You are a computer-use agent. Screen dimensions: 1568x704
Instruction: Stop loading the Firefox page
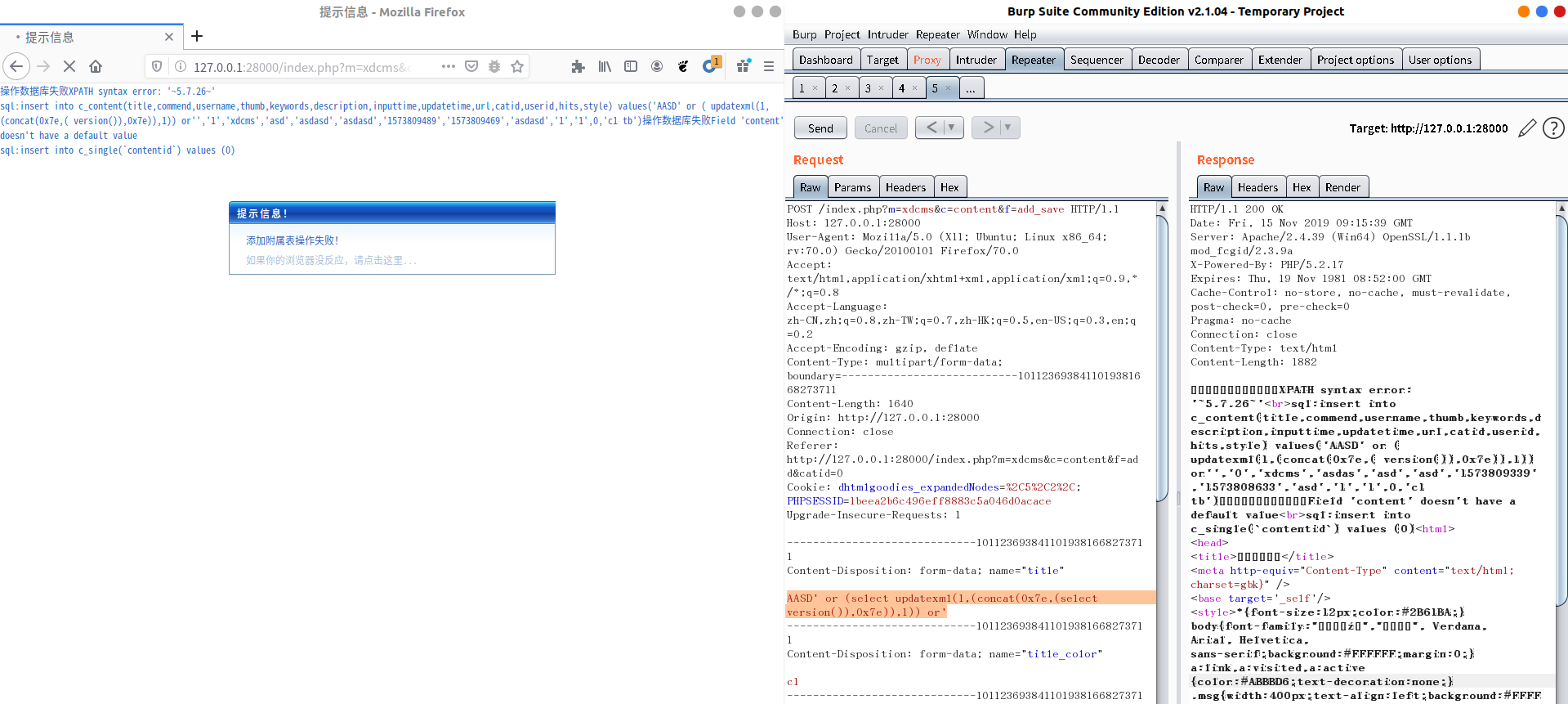click(69, 66)
